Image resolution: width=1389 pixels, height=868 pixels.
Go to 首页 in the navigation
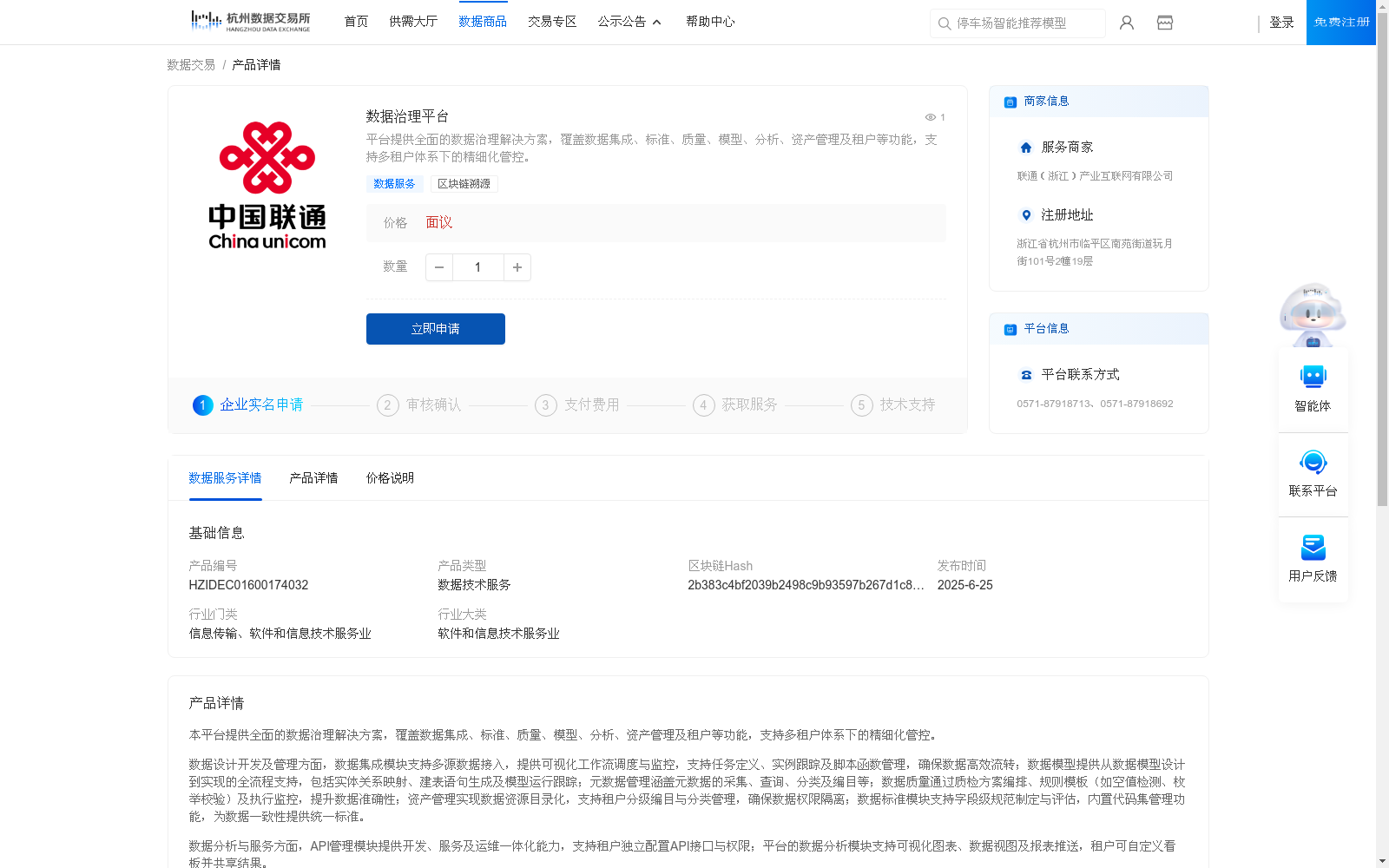pos(356,22)
